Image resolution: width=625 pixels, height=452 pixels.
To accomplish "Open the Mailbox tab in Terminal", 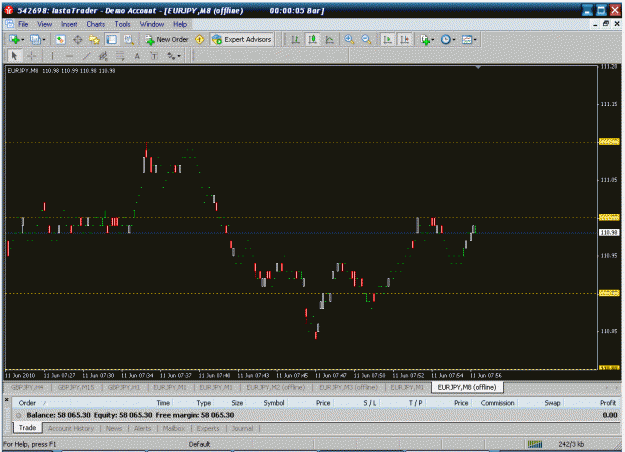I will coord(174,428).
